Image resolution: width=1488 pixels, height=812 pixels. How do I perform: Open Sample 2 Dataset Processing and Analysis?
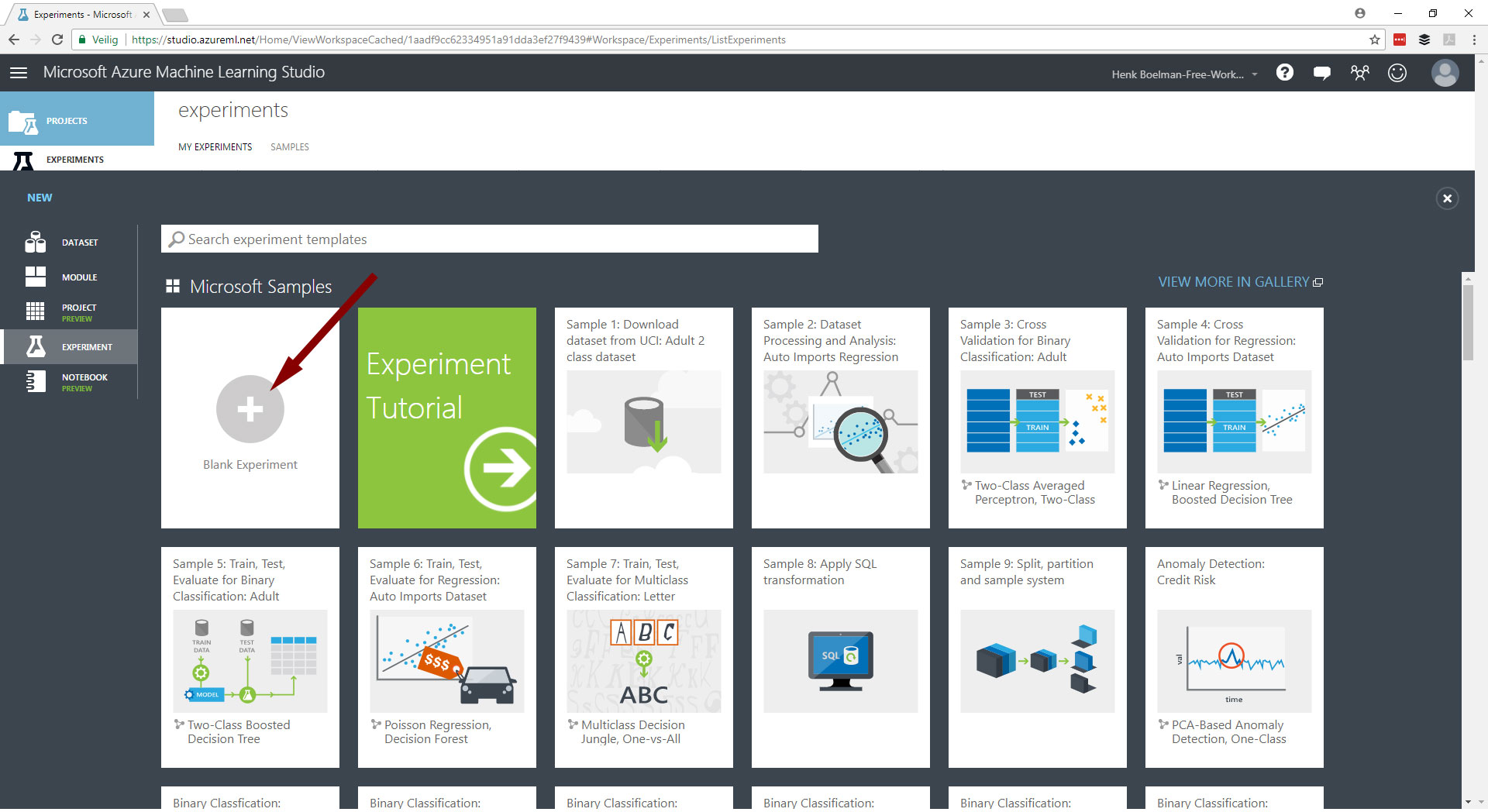[841, 418]
